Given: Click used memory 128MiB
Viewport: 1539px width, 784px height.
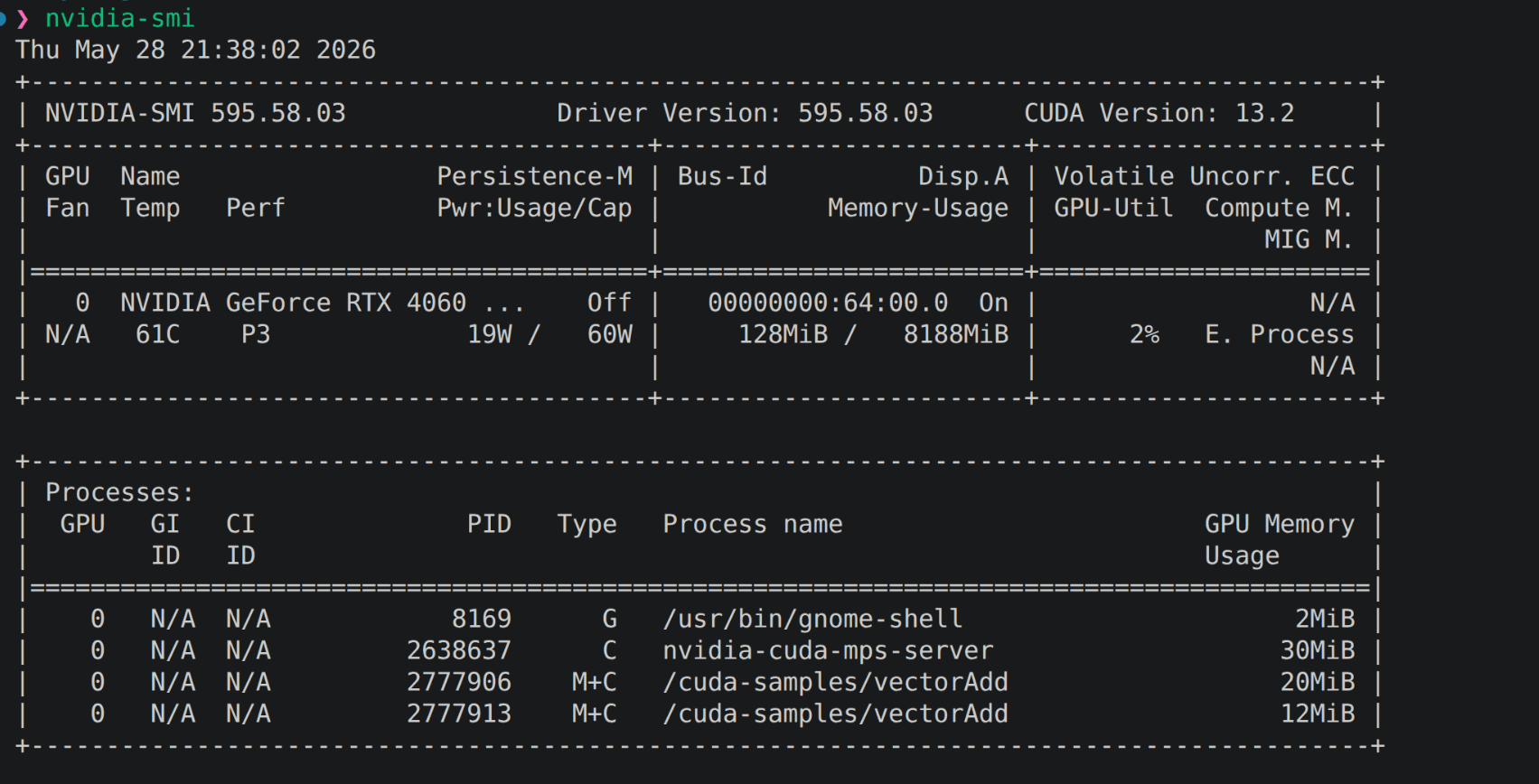Looking at the screenshot, I should click(x=783, y=334).
